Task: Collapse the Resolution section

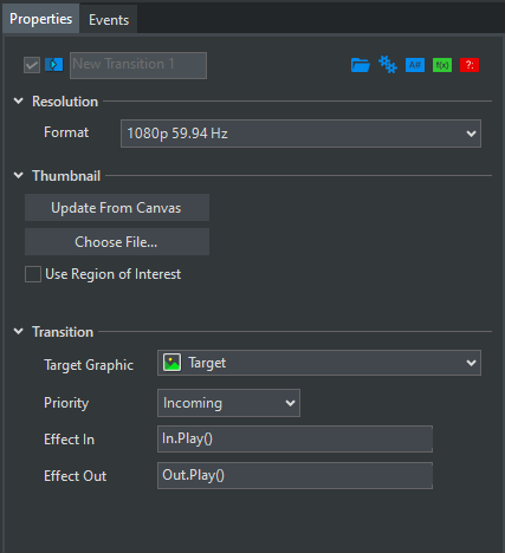Action: coord(18,101)
